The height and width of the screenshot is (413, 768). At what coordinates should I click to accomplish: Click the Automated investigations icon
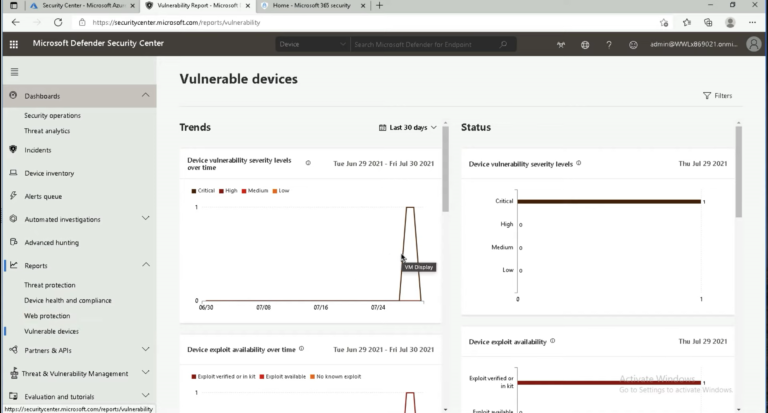pos(13,219)
